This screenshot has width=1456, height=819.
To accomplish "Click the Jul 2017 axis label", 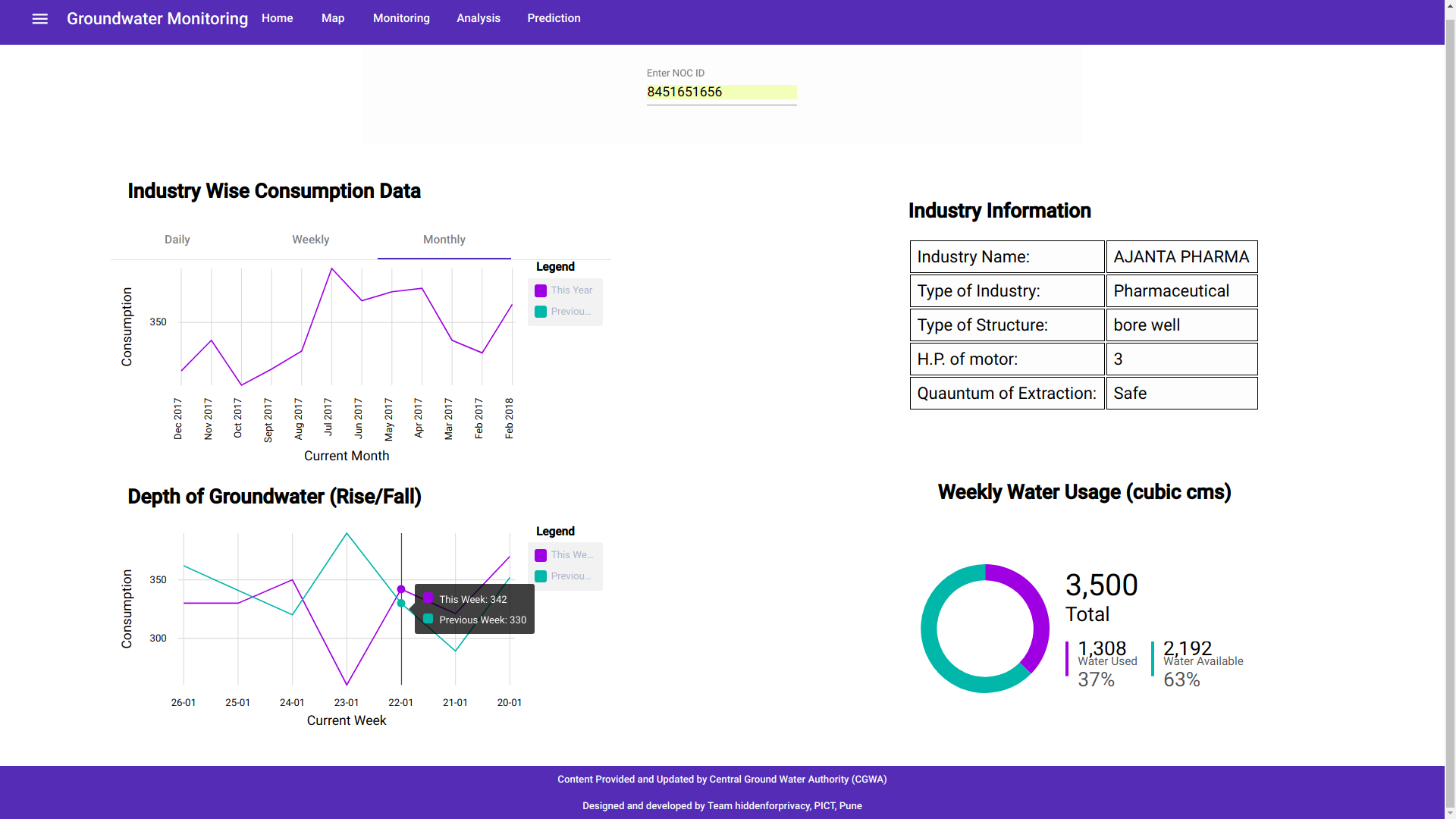I will pyautogui.click(x=328, y=416).
